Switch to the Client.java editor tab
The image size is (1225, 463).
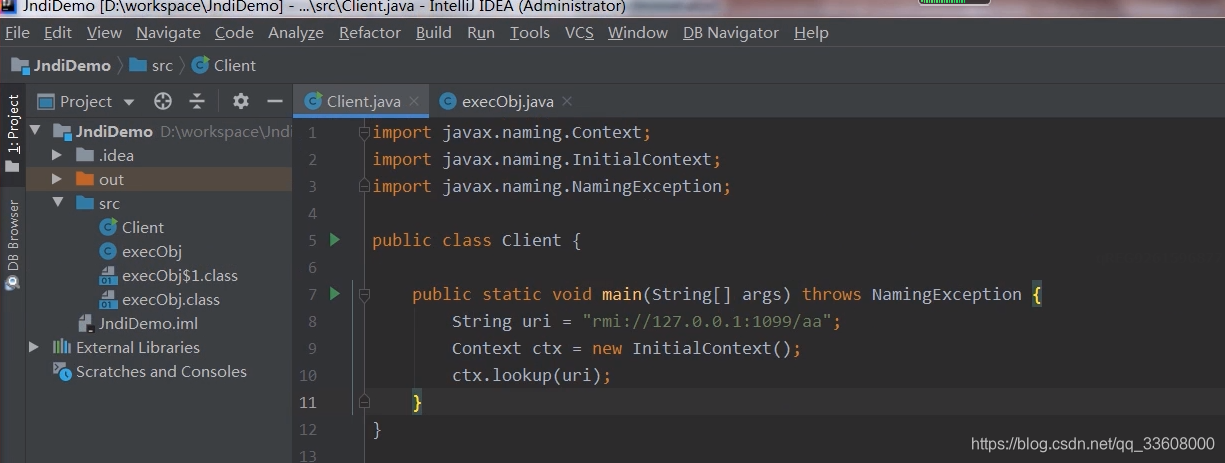pyautogui.click(x=361, y=101)
